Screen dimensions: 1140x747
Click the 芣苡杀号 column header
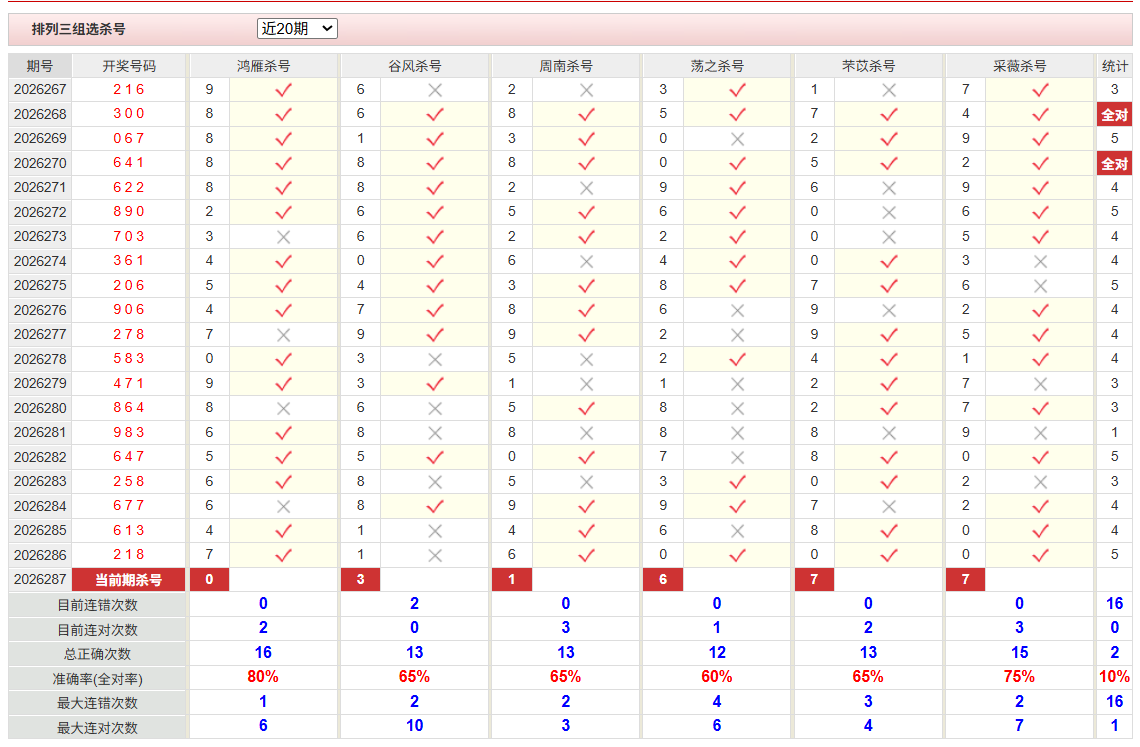click(x=868, y=66)
